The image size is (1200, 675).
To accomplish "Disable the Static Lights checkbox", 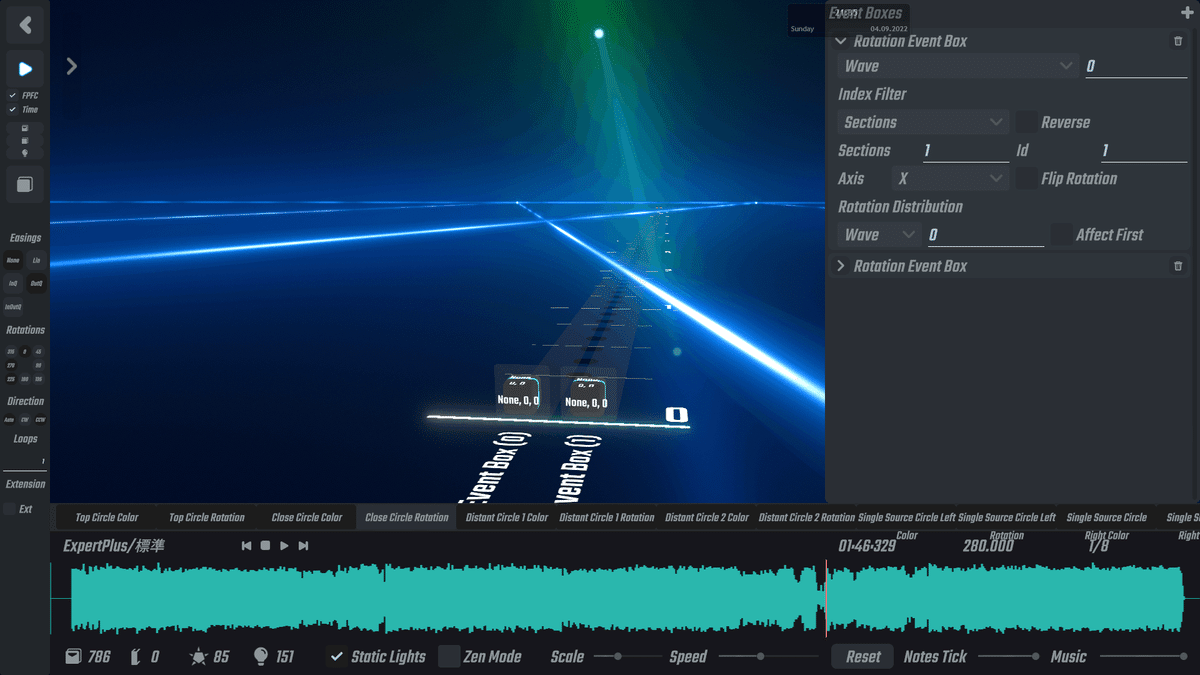I will point(337,657).
